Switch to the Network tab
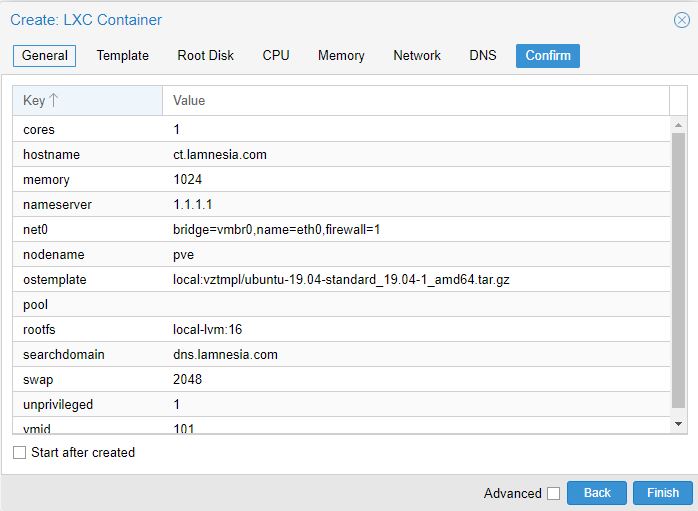This screenshot has height=511, width=698. pos(417,56)
